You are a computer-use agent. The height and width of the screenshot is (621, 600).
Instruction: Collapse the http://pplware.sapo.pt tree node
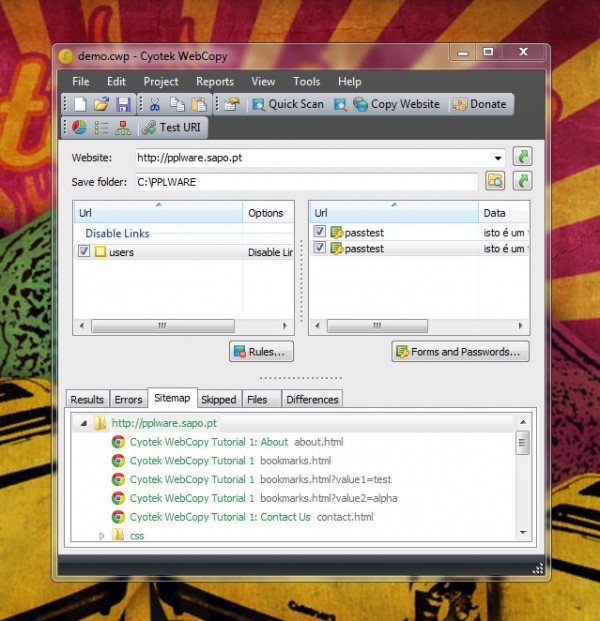[84, 423]
